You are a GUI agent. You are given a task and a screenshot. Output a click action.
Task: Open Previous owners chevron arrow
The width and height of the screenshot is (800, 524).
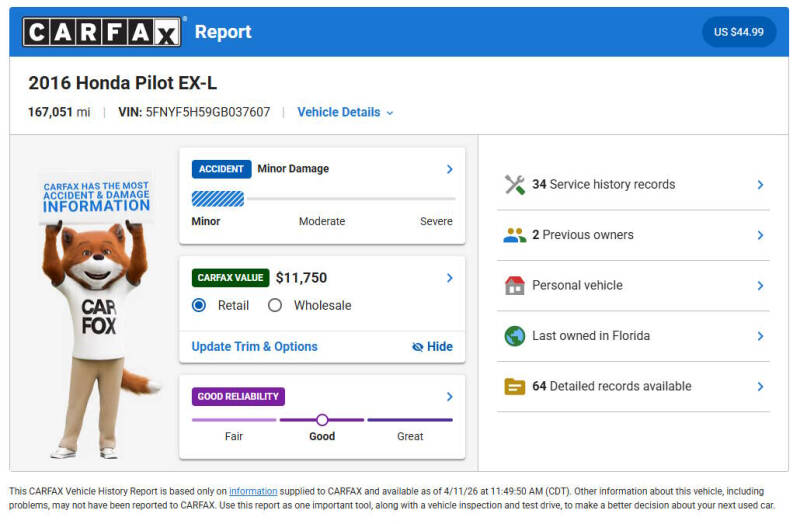click(x=760, y=235)
